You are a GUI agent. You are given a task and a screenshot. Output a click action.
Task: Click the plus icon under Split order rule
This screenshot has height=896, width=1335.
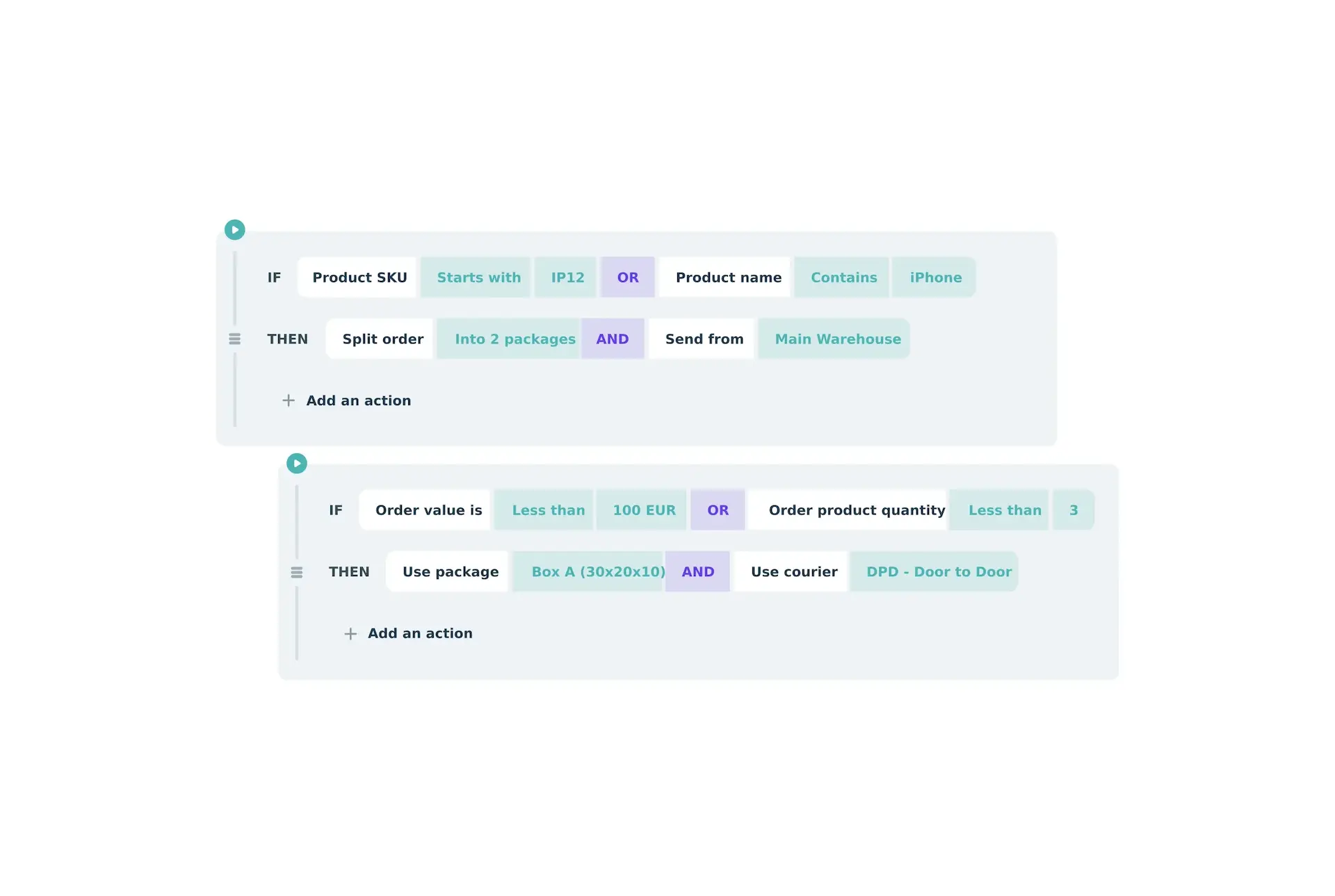[x=289, y=400]
